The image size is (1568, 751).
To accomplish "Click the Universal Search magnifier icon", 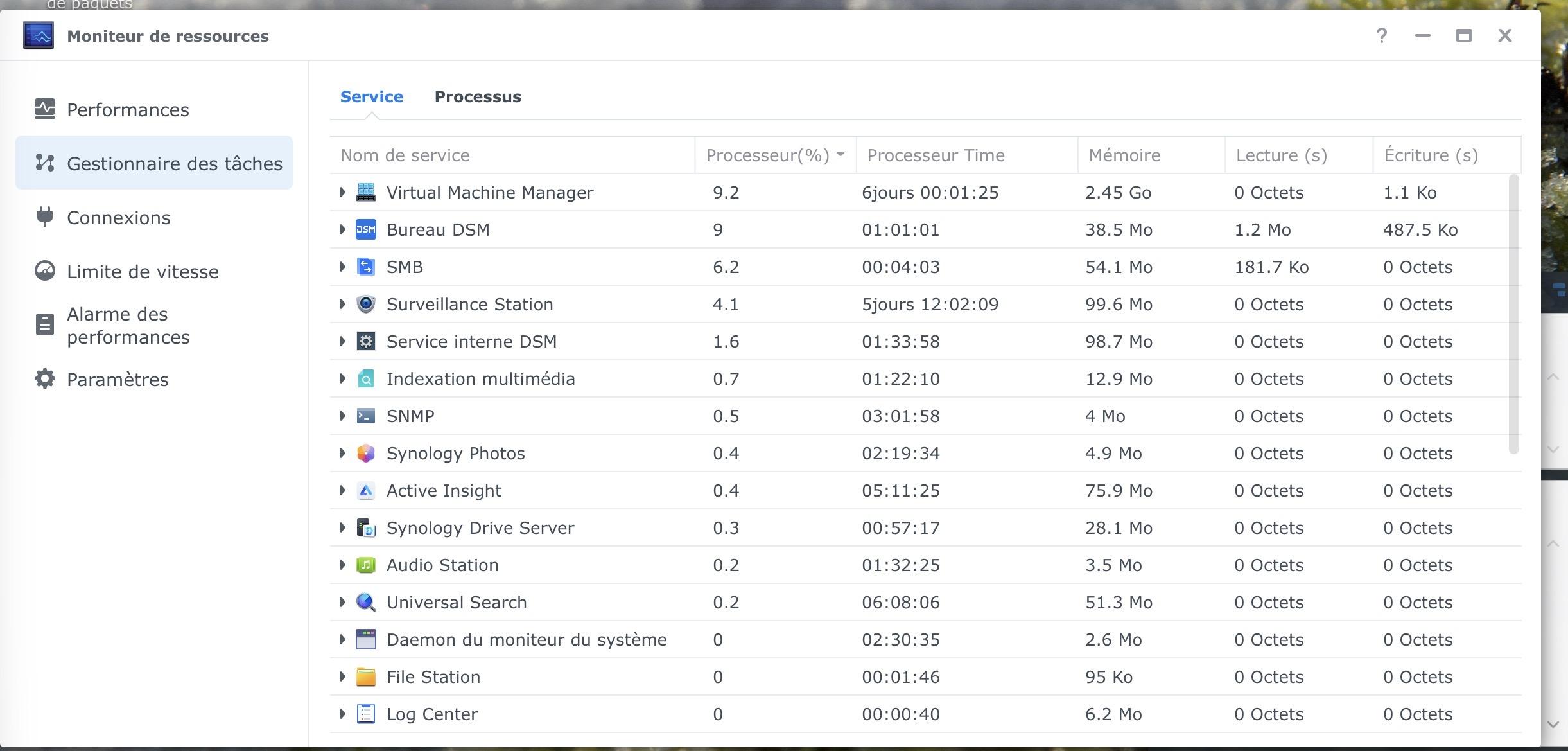I will coord(366,602).
